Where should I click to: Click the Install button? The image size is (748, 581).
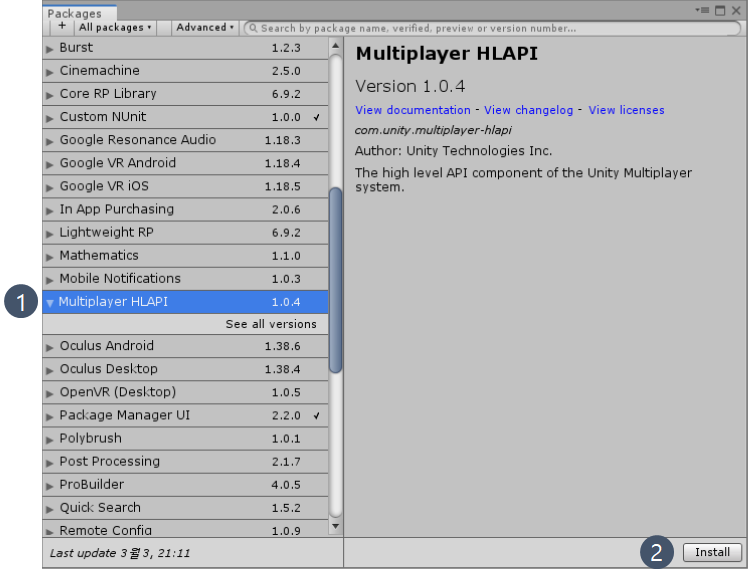(x=712, y=552)
